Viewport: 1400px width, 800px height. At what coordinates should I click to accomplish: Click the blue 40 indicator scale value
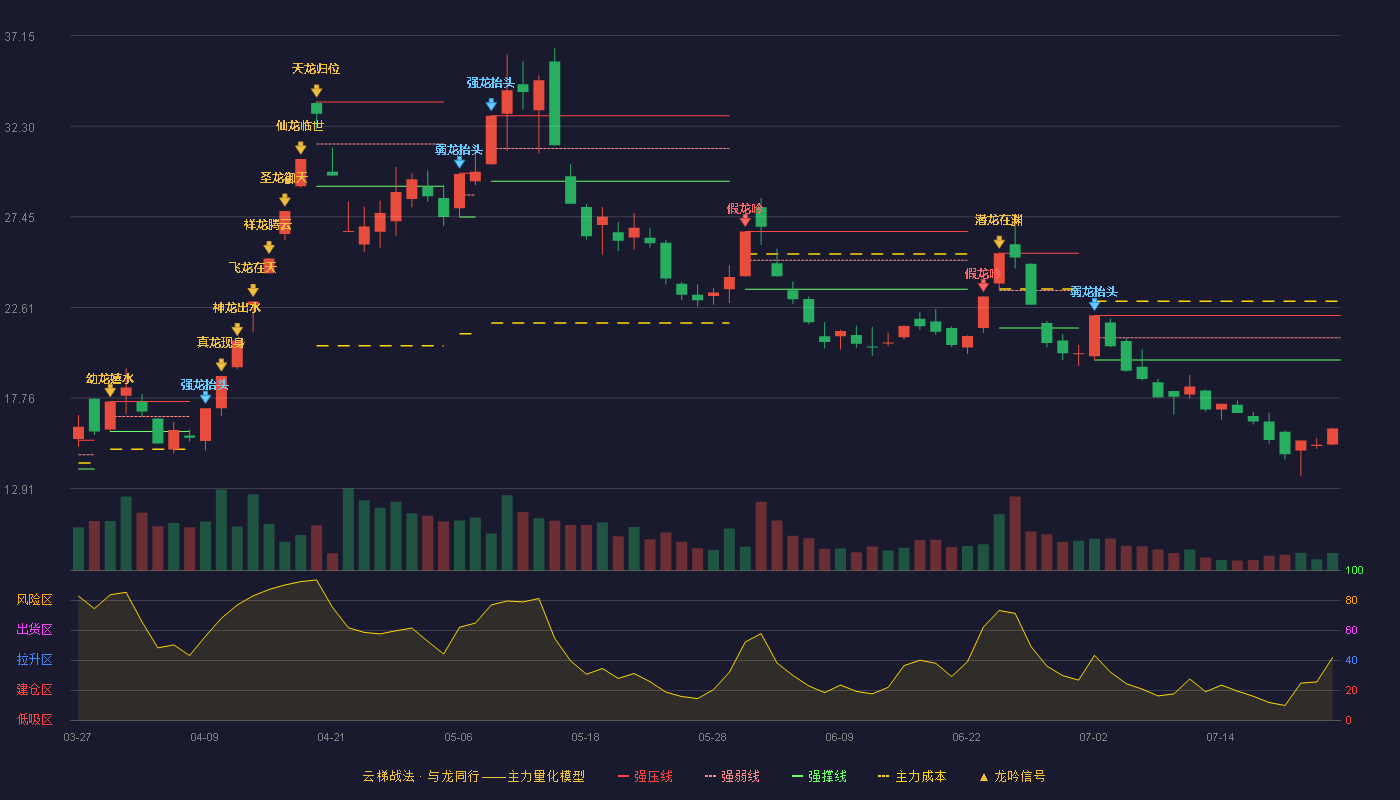1351,660
